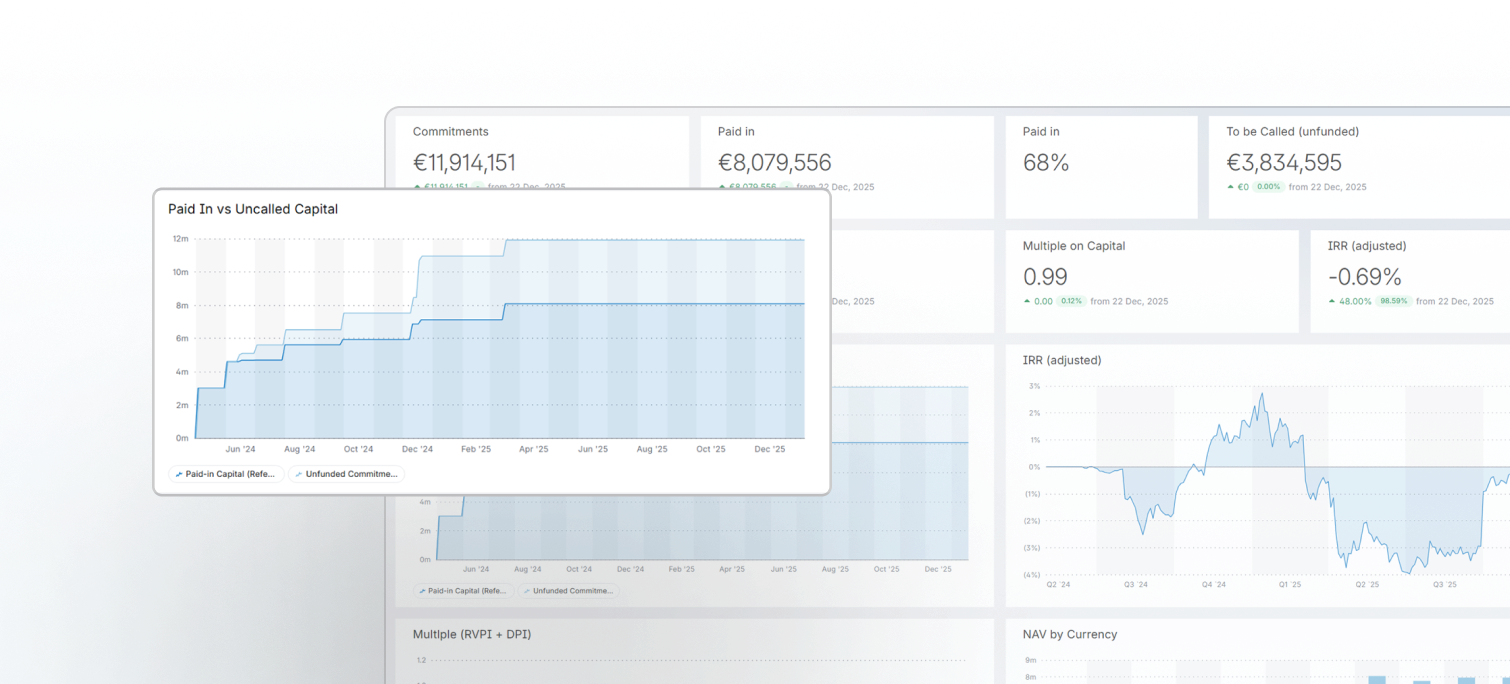
Task: Click 'from 22 Dec, 2025' under 0.99
Action: (x=1129, y=301)
